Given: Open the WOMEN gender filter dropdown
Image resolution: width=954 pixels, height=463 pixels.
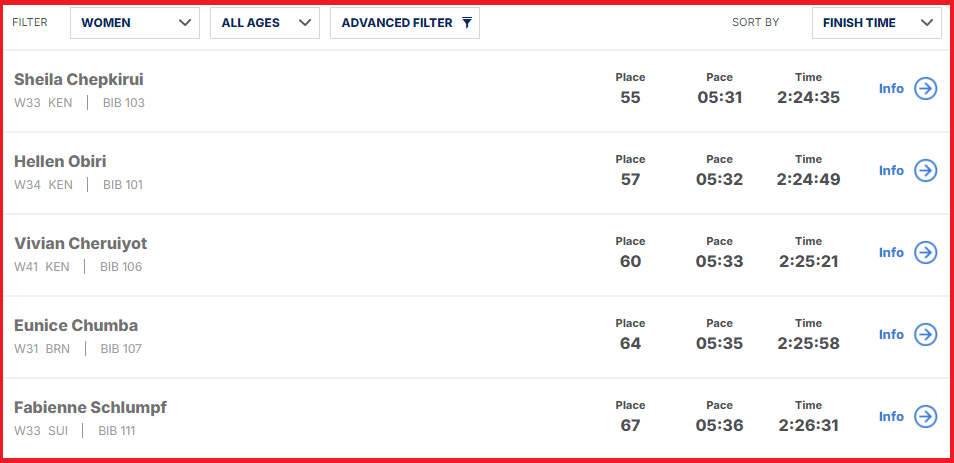Looking at the screenshot, I should point(134,23).
